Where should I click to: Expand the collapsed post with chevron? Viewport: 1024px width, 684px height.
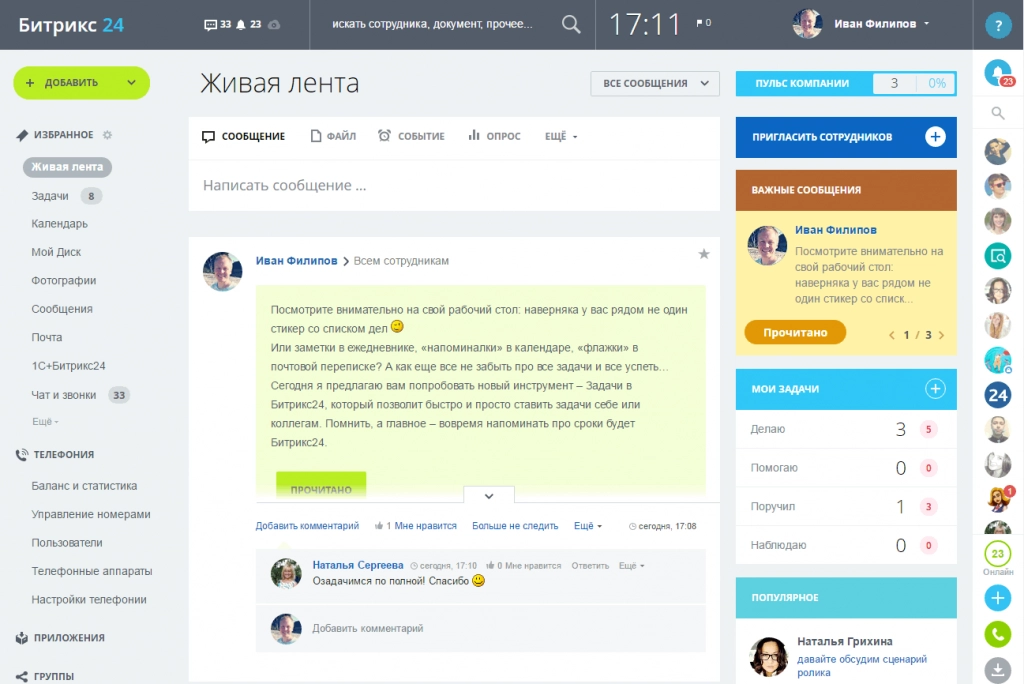click(x=489, y=495)
